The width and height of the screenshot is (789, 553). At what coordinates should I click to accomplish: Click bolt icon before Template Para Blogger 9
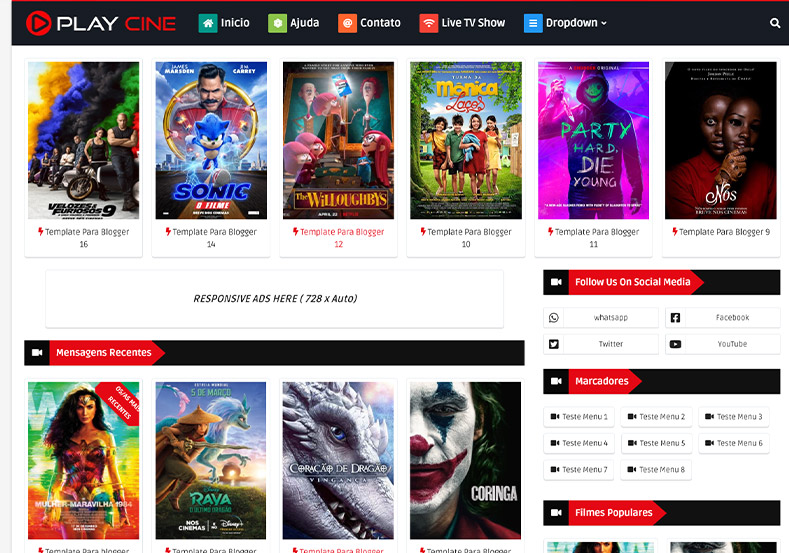[x=675, y=231]
